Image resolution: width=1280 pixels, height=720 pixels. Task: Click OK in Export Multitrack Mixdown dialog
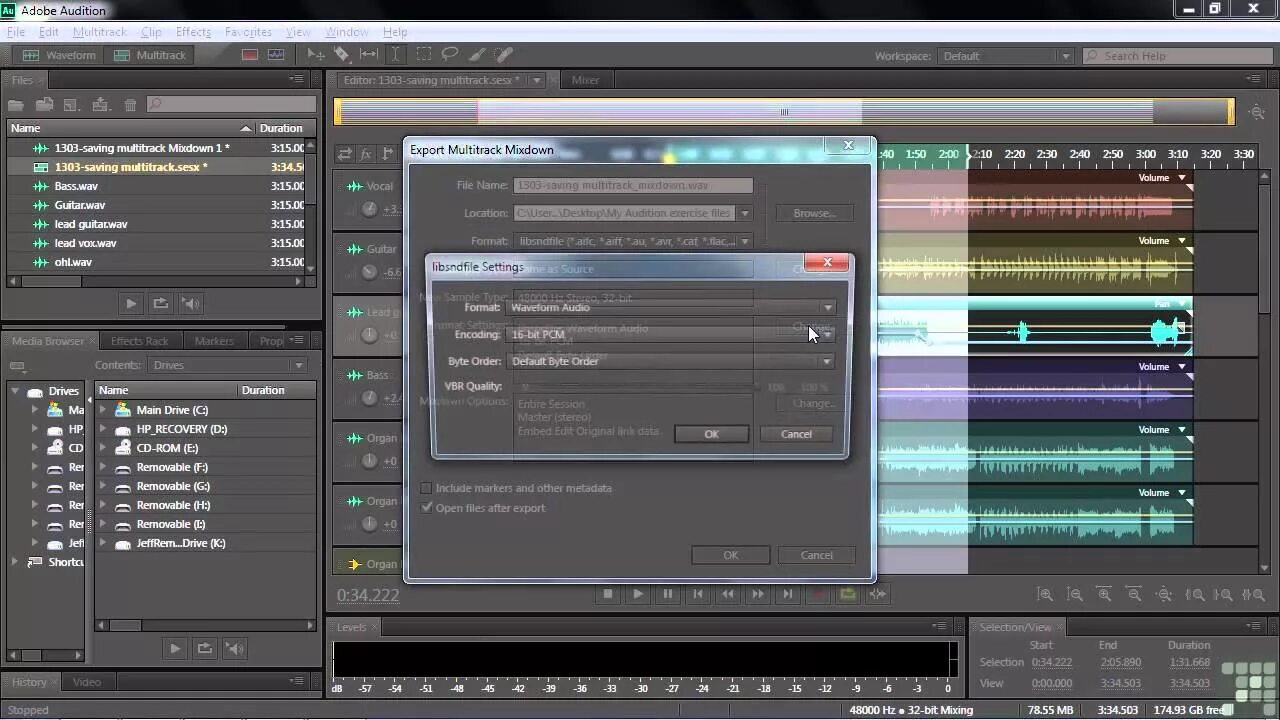731,555
